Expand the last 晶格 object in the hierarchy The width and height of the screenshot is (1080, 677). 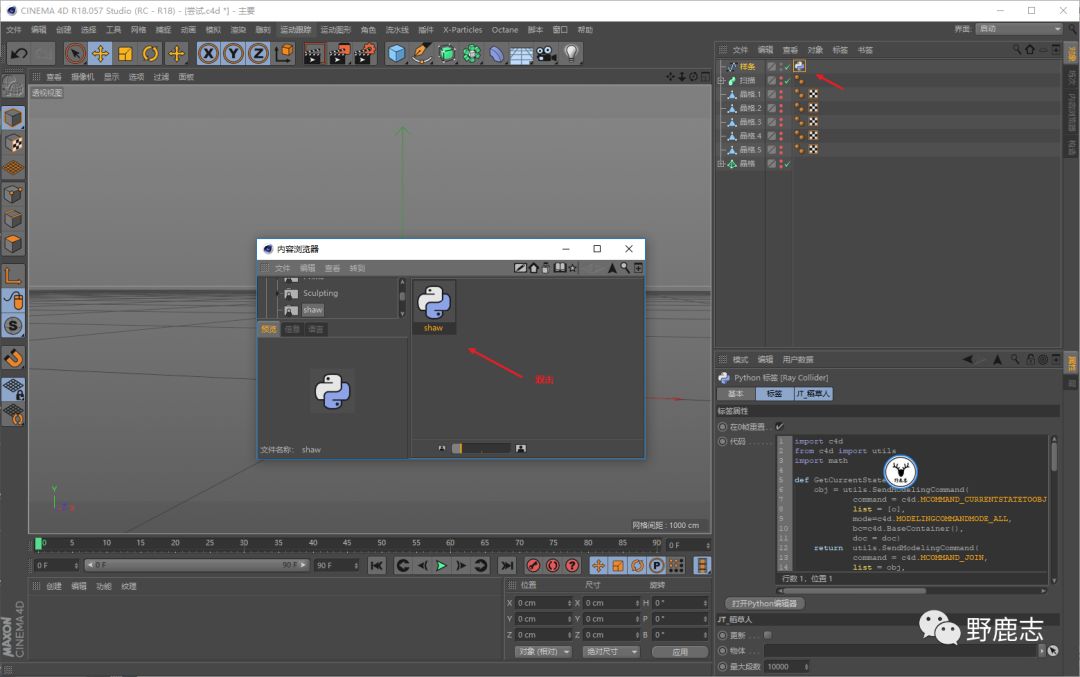click(720, 164)
